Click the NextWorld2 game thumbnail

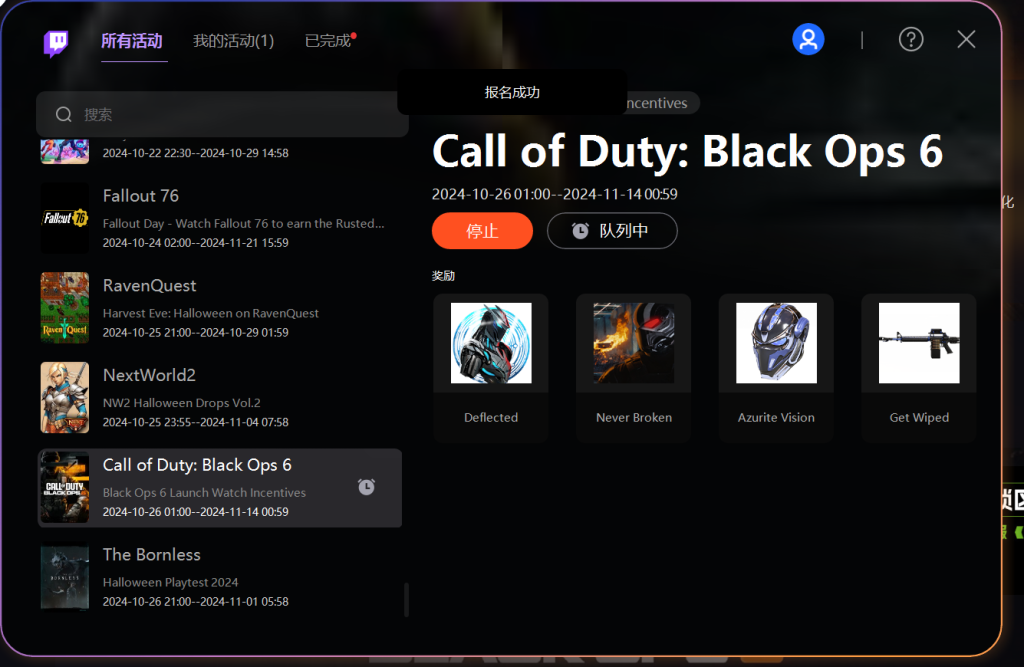(65, 397)
